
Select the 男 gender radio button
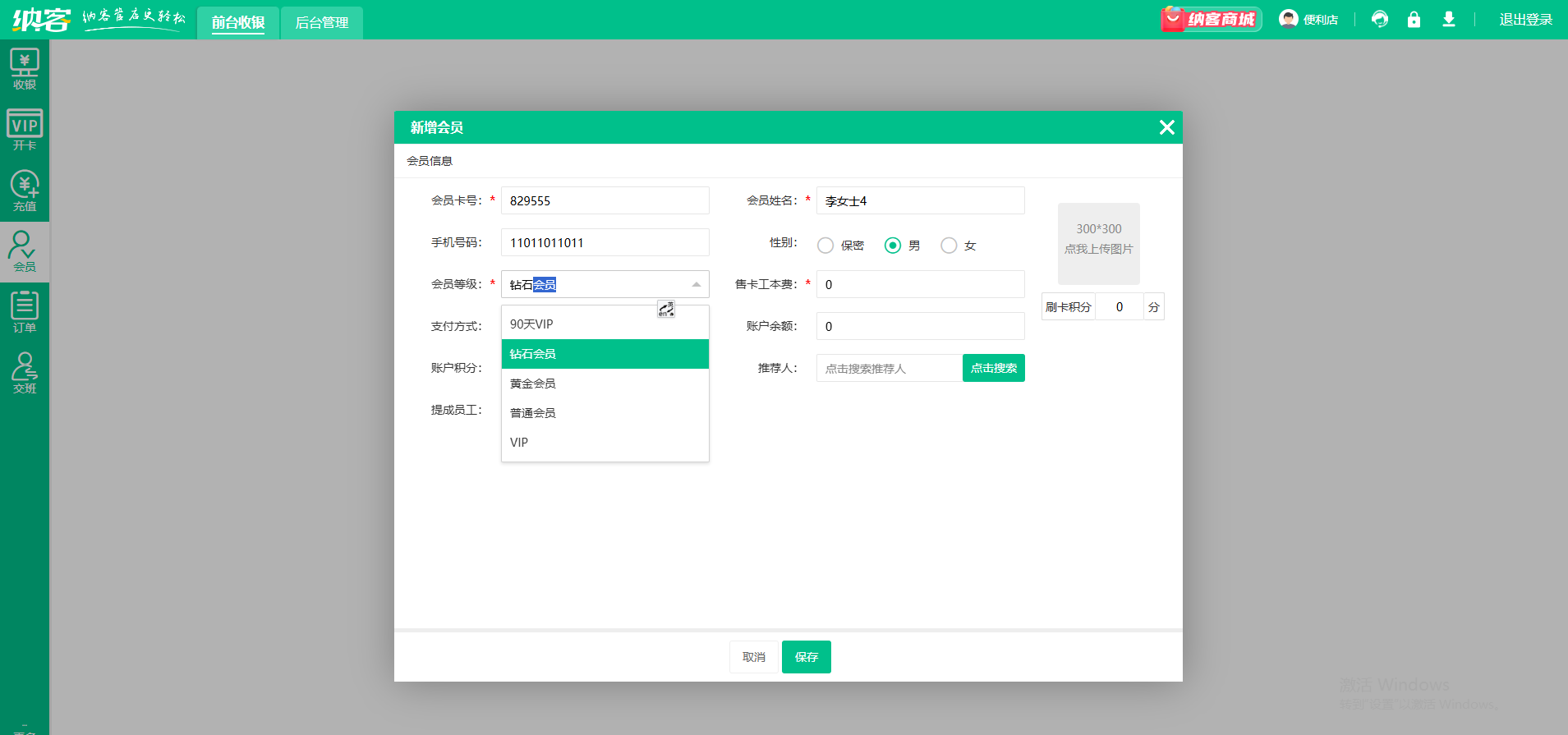tap(893, 246)
